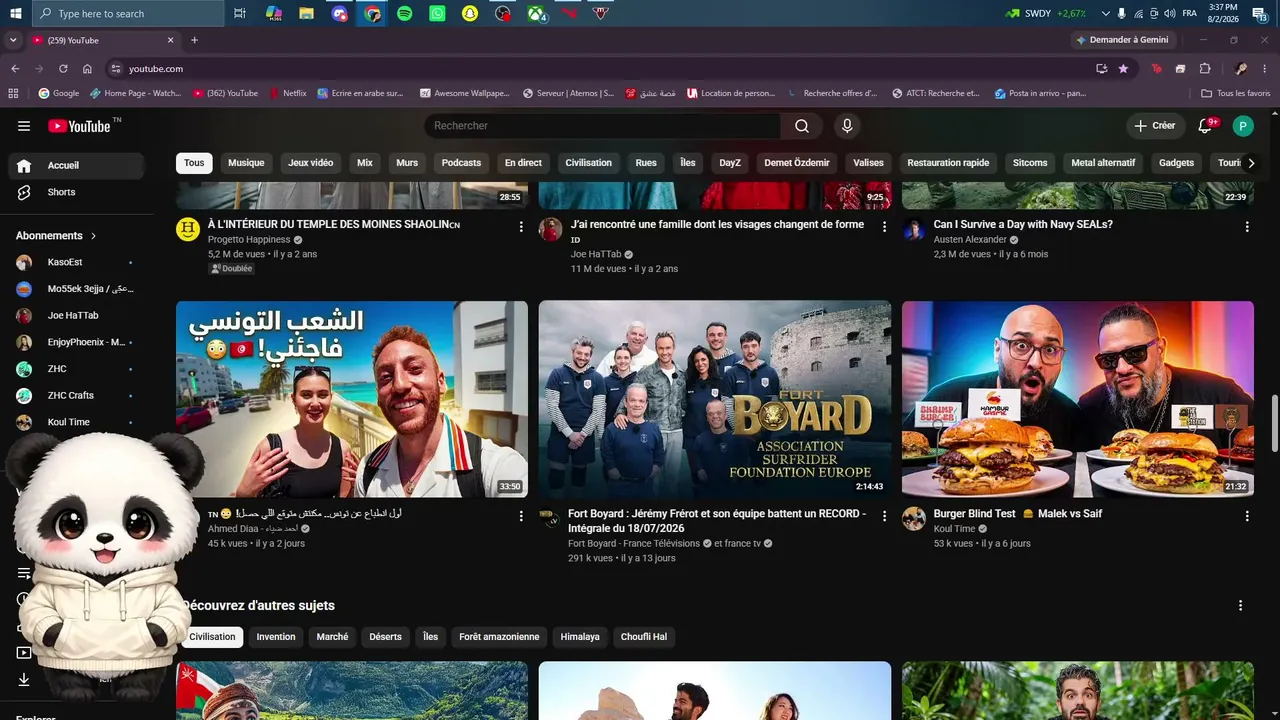1280x720 pixels.
Task: Open options for the Fort Boyard video
Action: pyautogui.click(x=884, y=516)
